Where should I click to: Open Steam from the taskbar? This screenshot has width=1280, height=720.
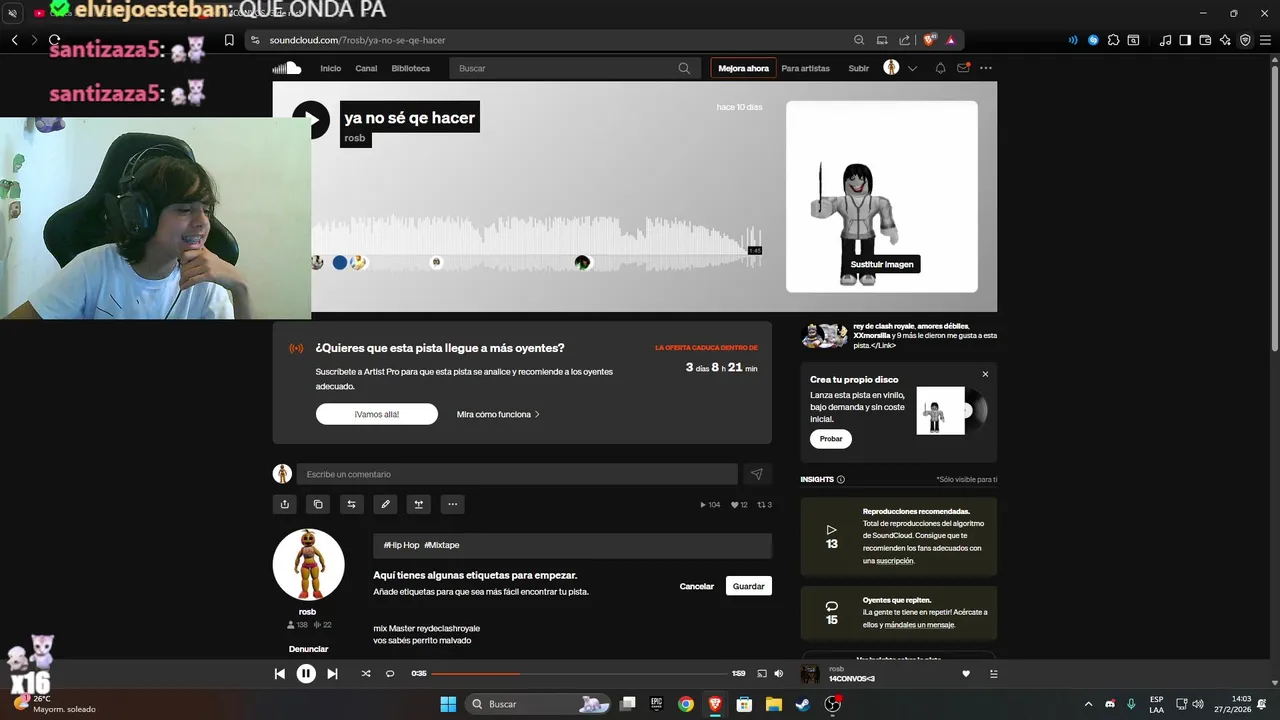tap(802, 704)
